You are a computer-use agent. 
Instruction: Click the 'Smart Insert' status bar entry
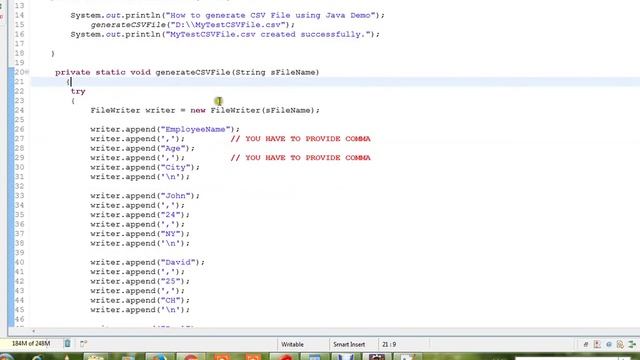349,344
